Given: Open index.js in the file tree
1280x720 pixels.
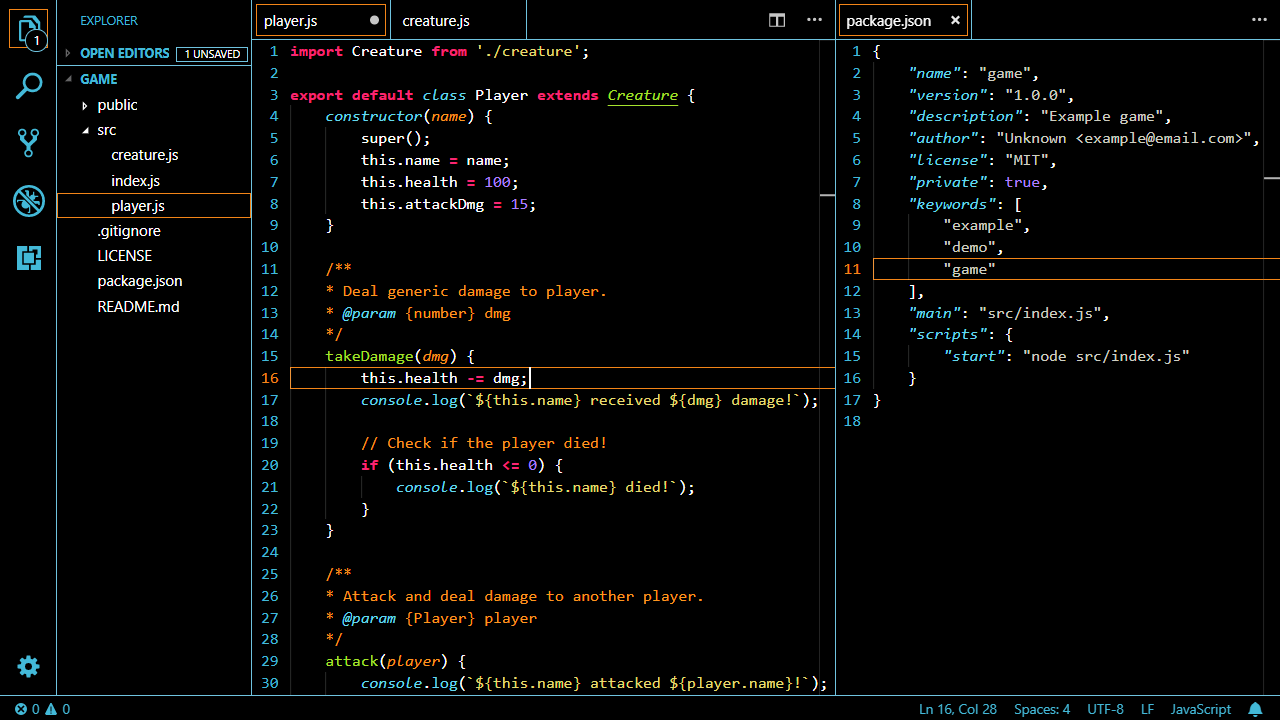Looking at the screenshot, I should (x=135, y=181).
